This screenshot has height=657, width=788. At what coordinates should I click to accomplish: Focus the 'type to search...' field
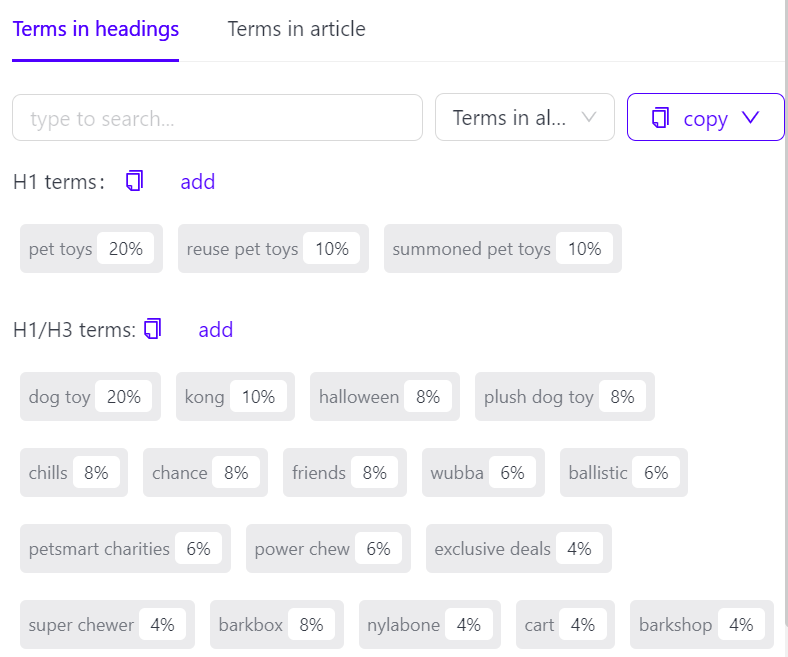pyautogui.click(x=217, y=118)
